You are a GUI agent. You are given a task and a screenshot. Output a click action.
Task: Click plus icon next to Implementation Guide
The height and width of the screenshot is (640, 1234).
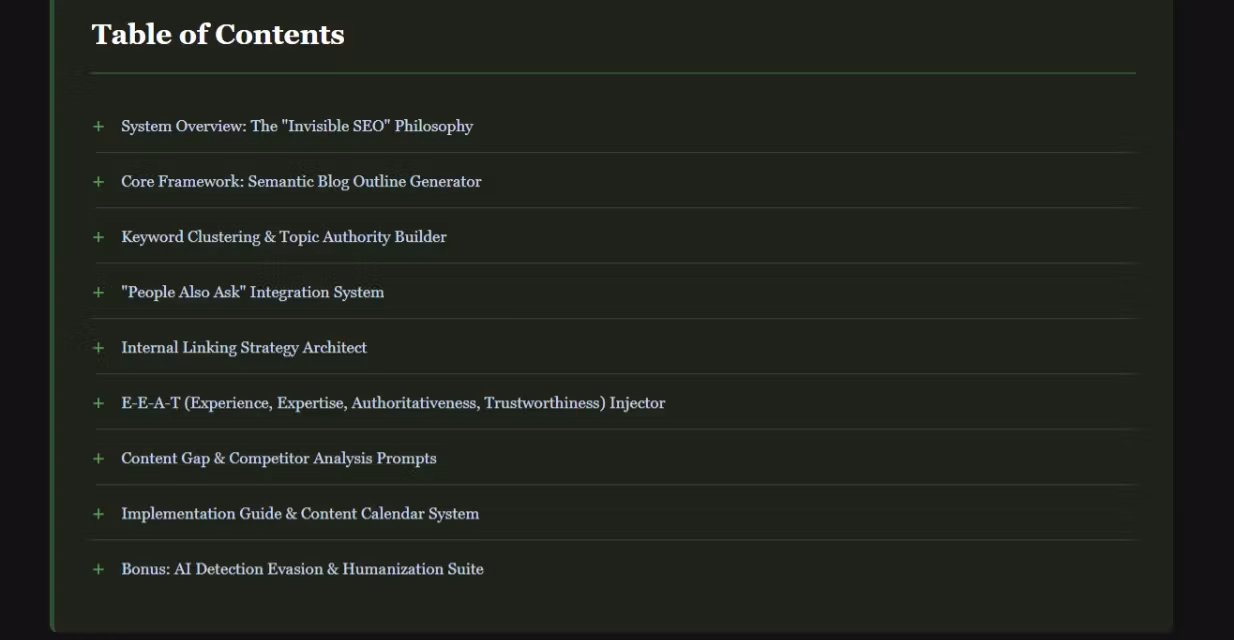(98, 514)
